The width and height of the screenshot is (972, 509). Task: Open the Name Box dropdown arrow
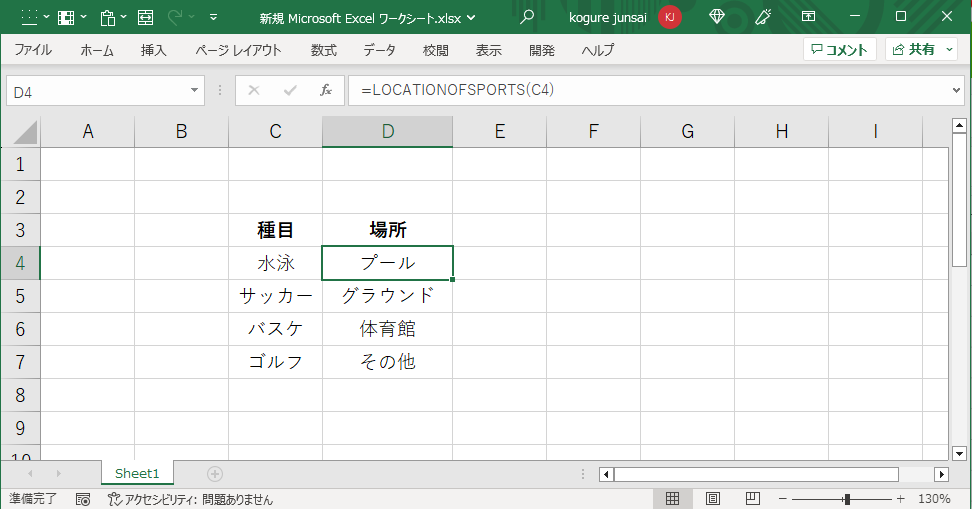(194, 91)
